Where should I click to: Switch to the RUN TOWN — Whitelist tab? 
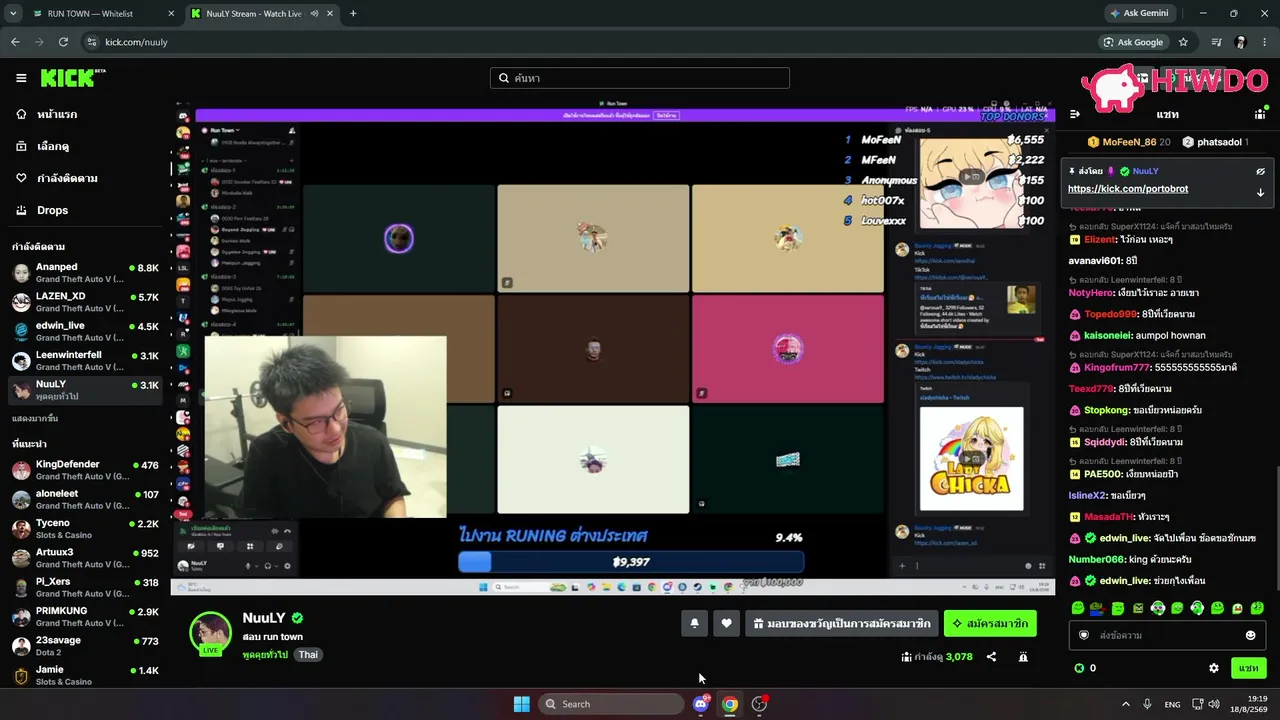104,14
